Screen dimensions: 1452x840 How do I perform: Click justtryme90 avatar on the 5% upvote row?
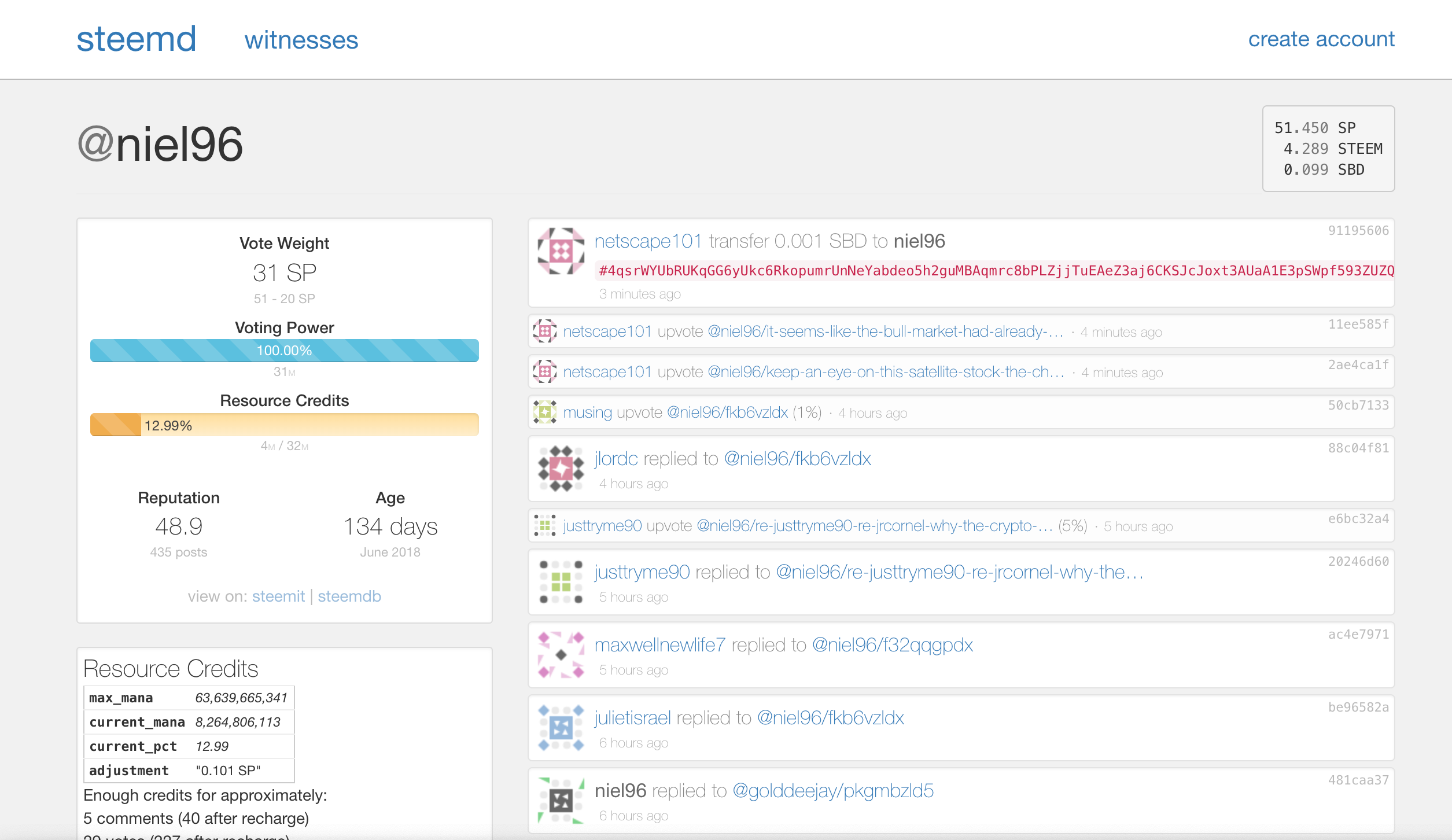click(544, 525)
